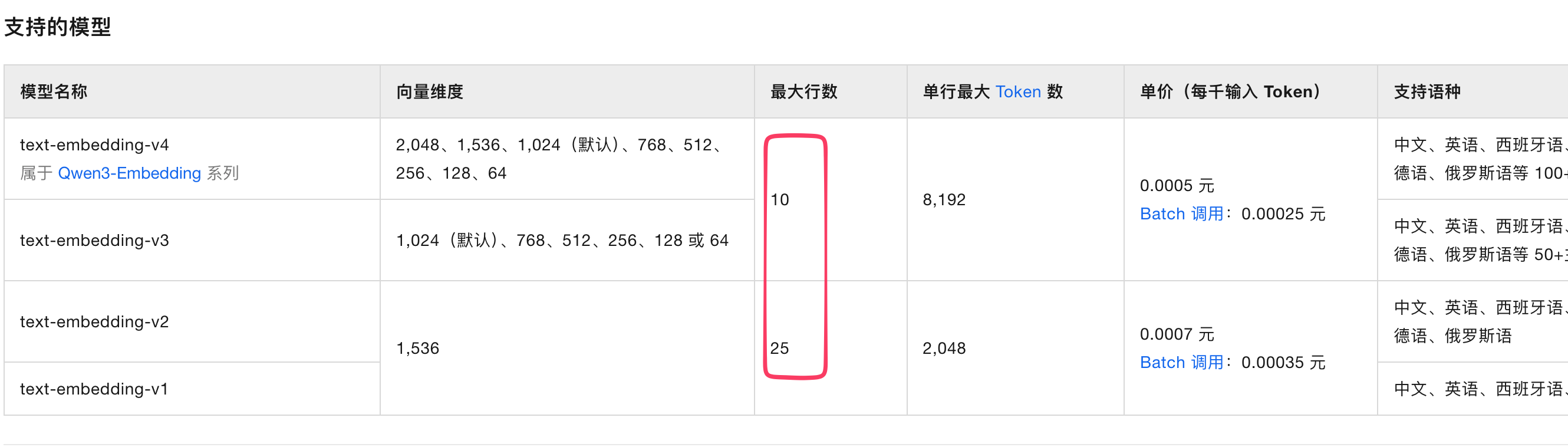This screenshot has width=1568, height=447.
Task: Click the 单价 (每千输入 Token) column header
Action: [1230, 92]
